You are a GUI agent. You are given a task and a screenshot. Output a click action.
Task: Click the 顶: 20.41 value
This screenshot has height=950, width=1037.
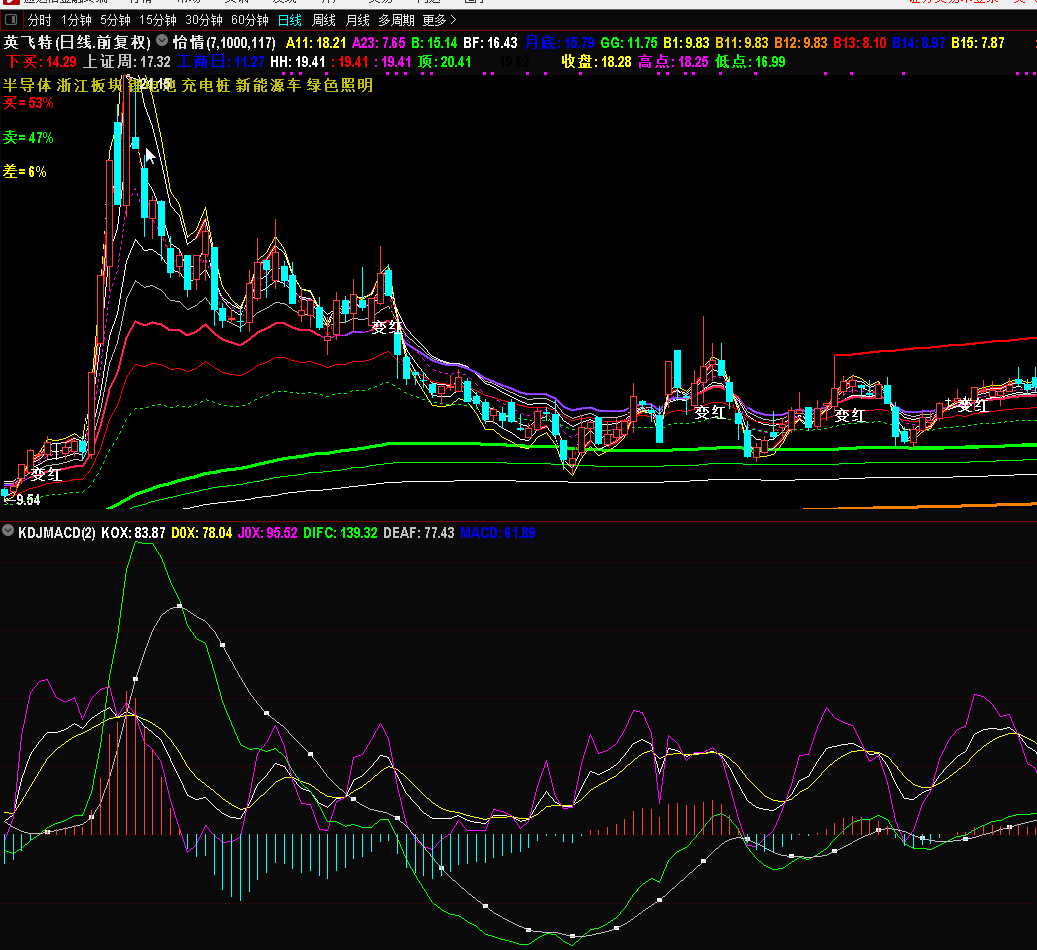pos(444,62)
